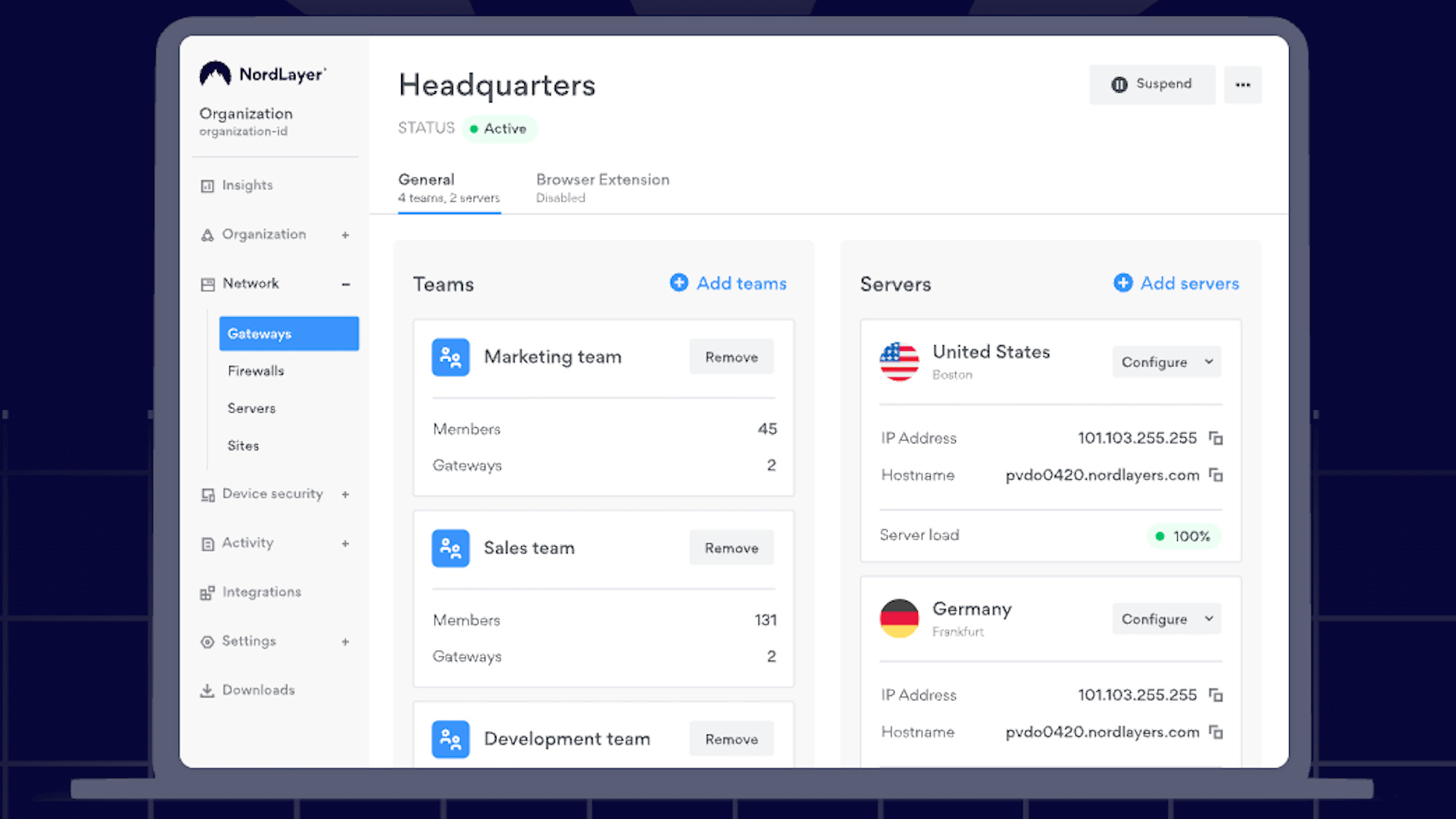1456x819 pixels.
Task: Click the Downloads icon in sidebar
Action: pos(207,689)
